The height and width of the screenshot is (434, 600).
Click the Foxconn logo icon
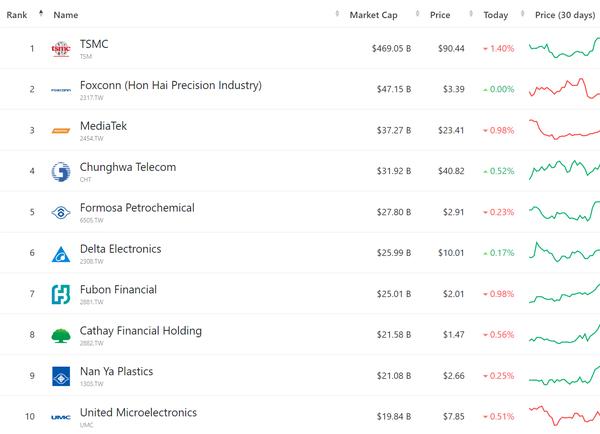[x=61, y=90]
